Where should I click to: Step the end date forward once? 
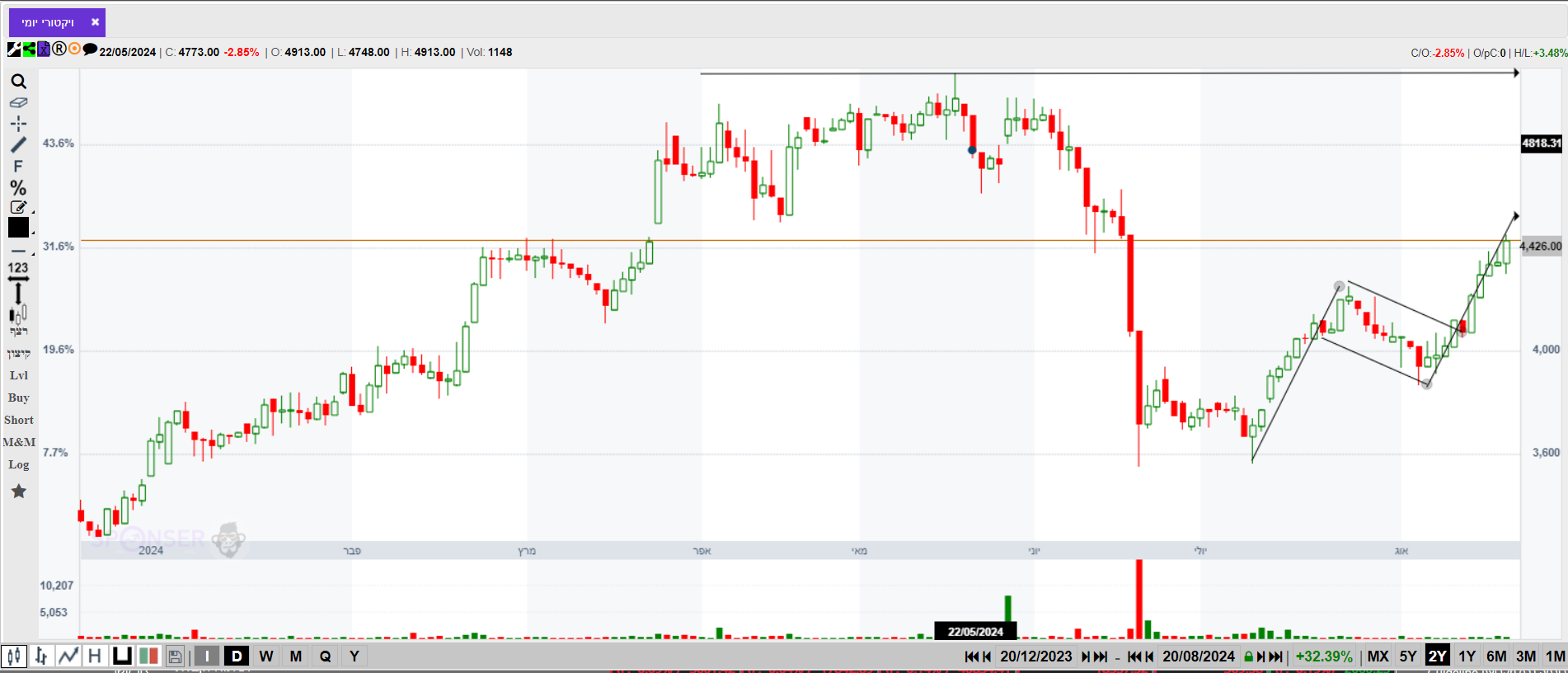pos(1261,657)
